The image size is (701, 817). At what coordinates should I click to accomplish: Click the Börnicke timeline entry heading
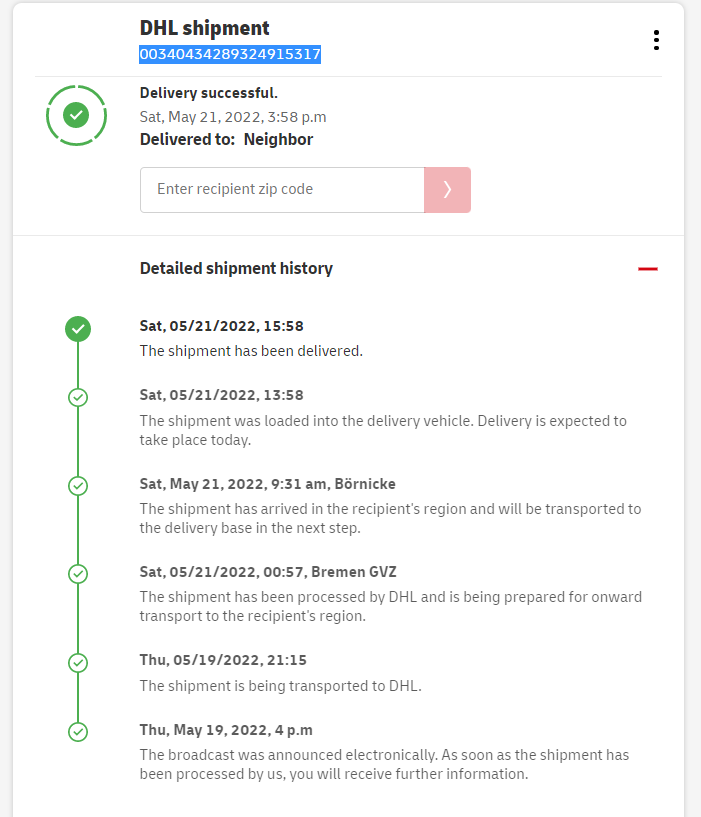[267, 484]
